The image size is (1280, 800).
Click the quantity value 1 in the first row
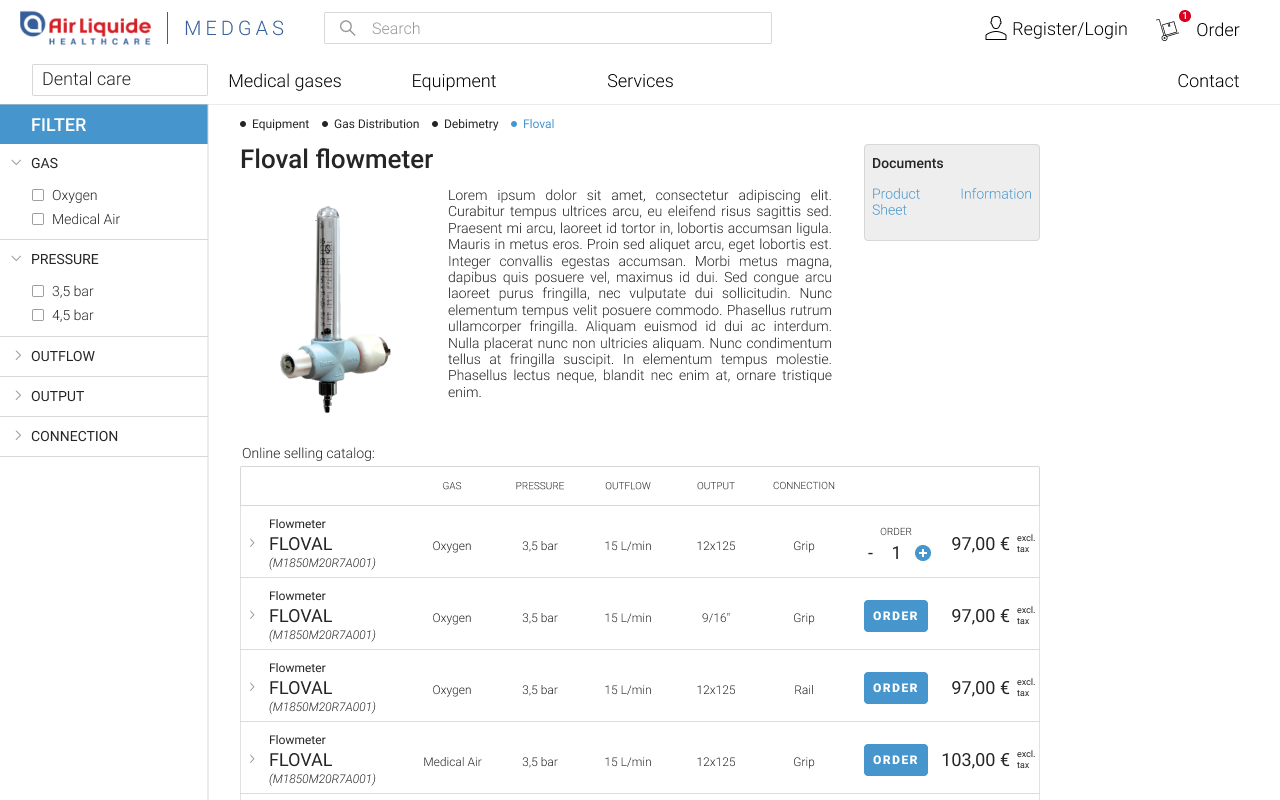[896, 553]
